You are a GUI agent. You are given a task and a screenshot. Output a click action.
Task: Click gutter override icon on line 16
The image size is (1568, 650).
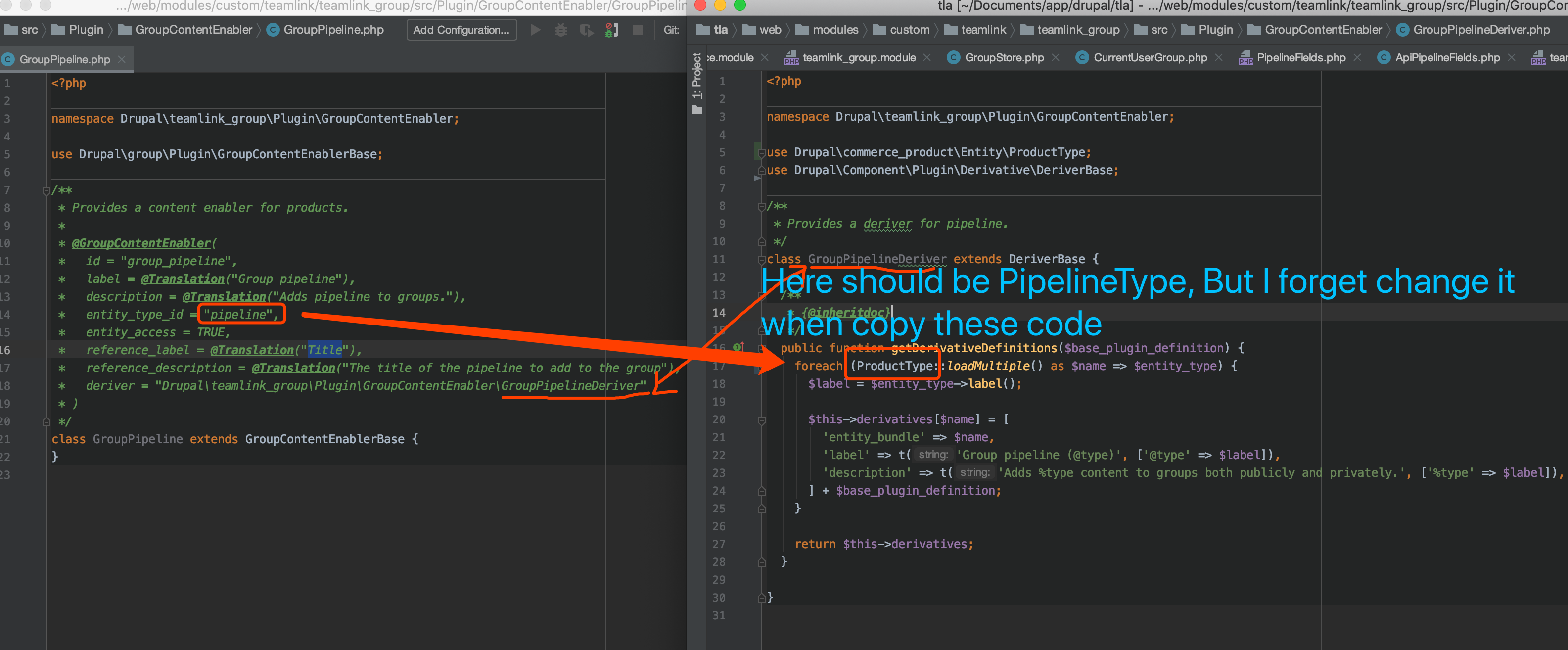tap(738, 347)
